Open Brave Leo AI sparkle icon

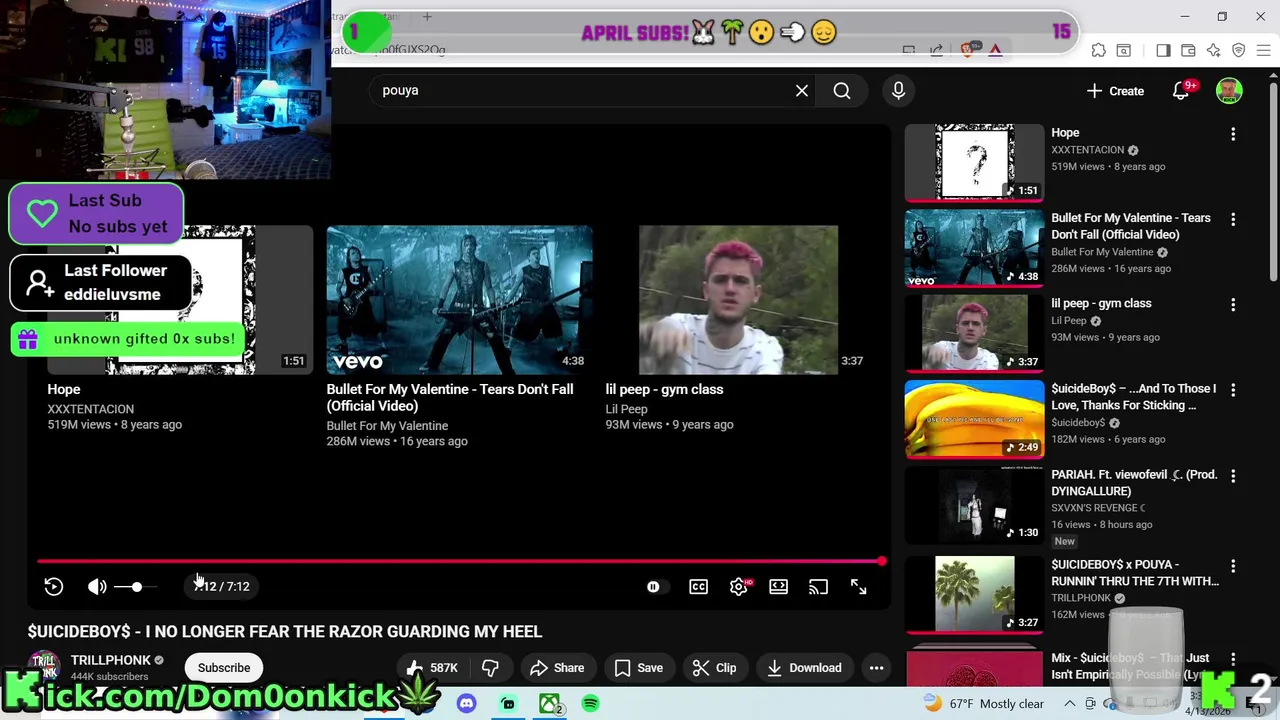click(1213, 50)
